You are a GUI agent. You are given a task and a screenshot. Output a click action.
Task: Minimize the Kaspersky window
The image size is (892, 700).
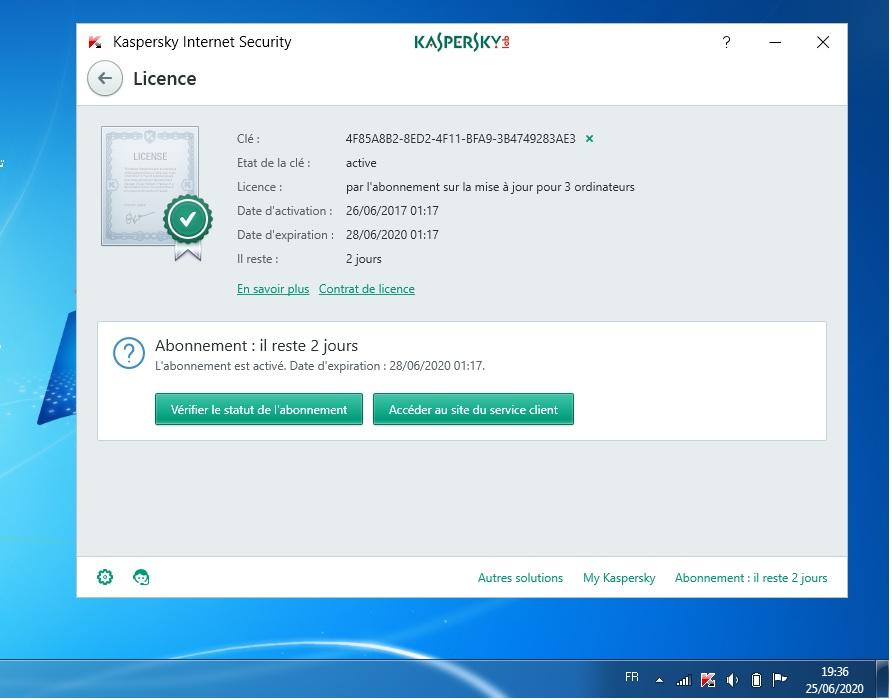tap(775, 42)
